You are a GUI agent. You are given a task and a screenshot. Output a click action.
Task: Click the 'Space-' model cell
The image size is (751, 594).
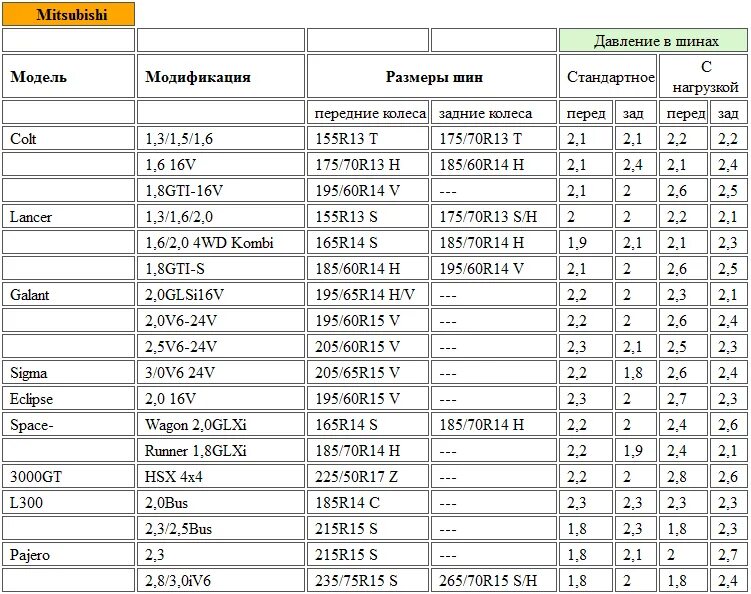point(68,424)
